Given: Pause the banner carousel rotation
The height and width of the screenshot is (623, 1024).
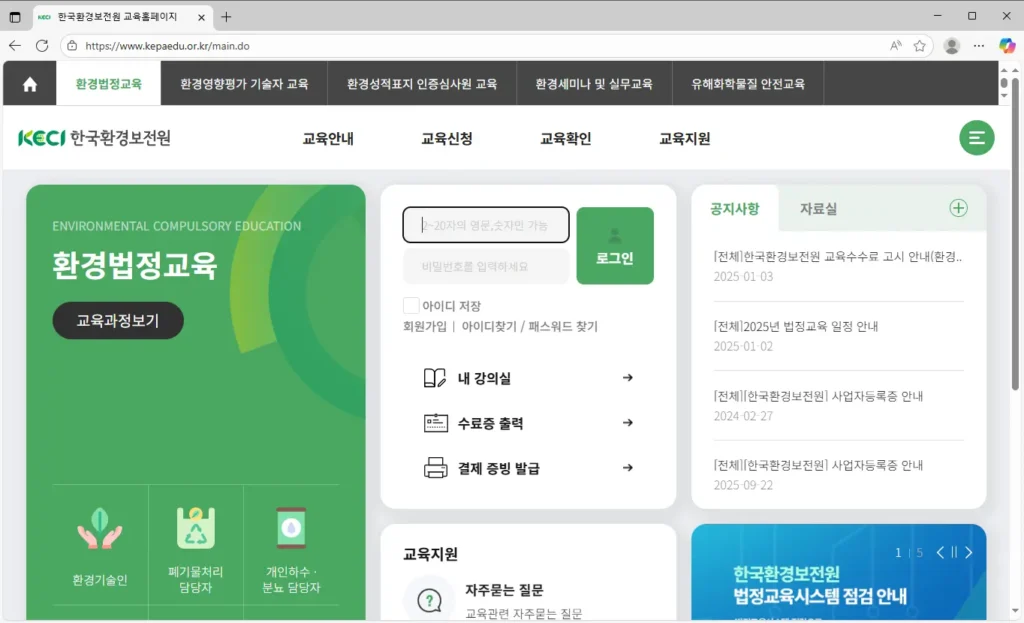Looking at the screenshot, I should click(x=954, y=552).
